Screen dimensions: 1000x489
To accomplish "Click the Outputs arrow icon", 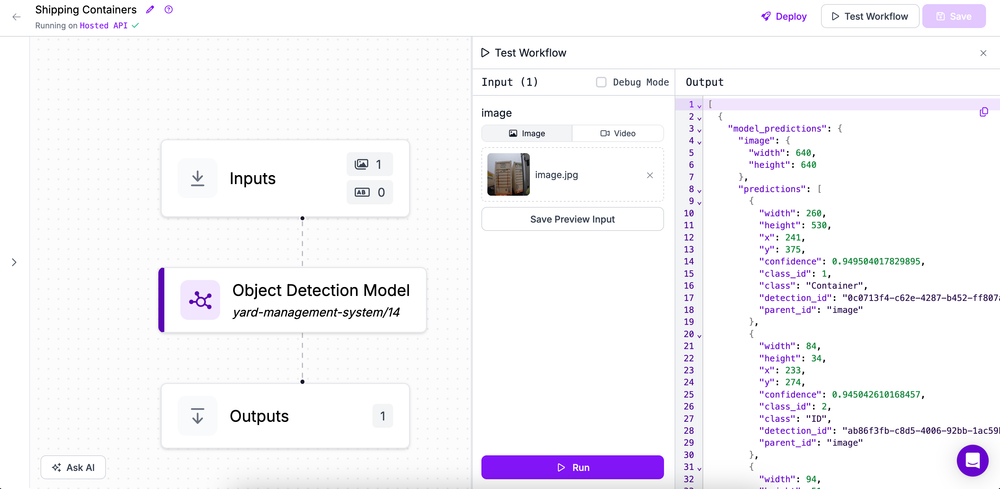I will coord(198,416).
